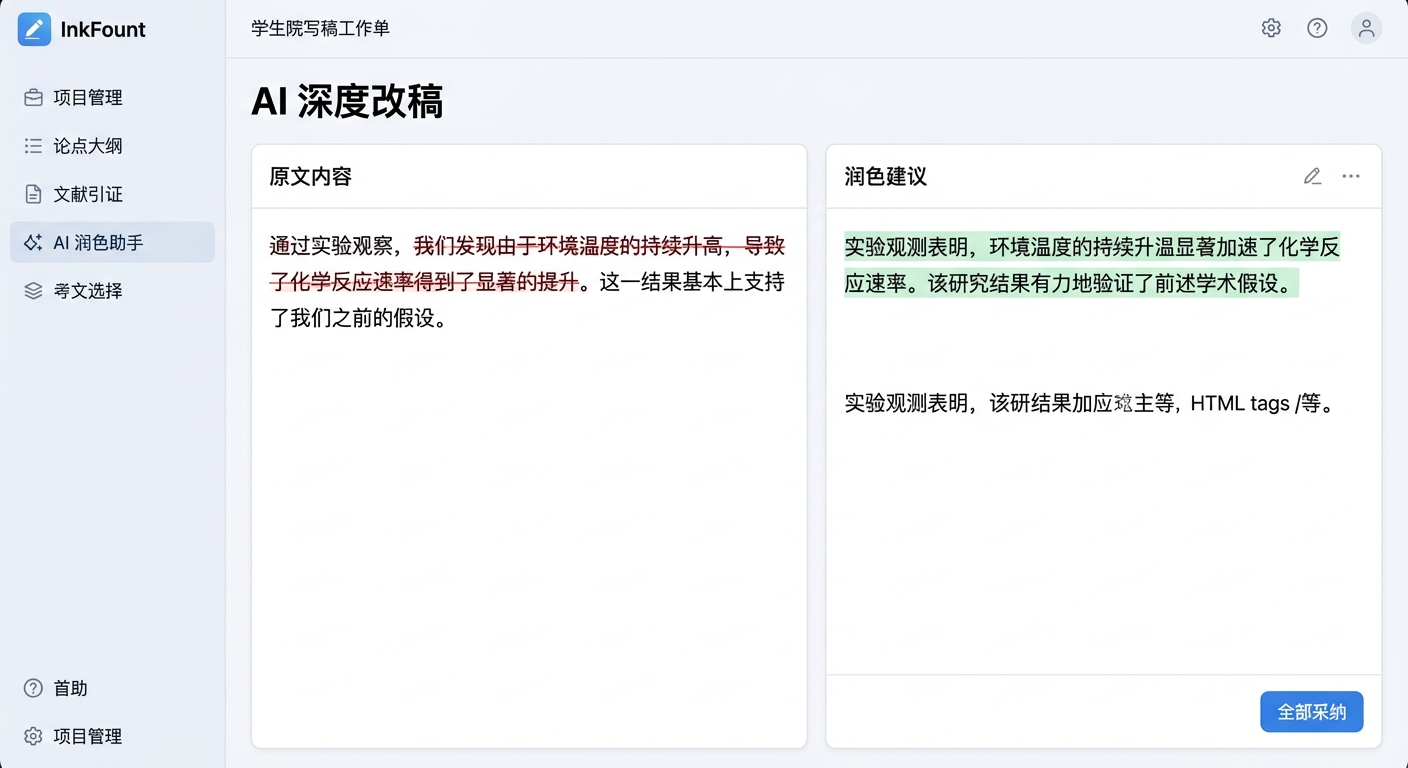Open the three-dot more options menu

(1351, 177)
